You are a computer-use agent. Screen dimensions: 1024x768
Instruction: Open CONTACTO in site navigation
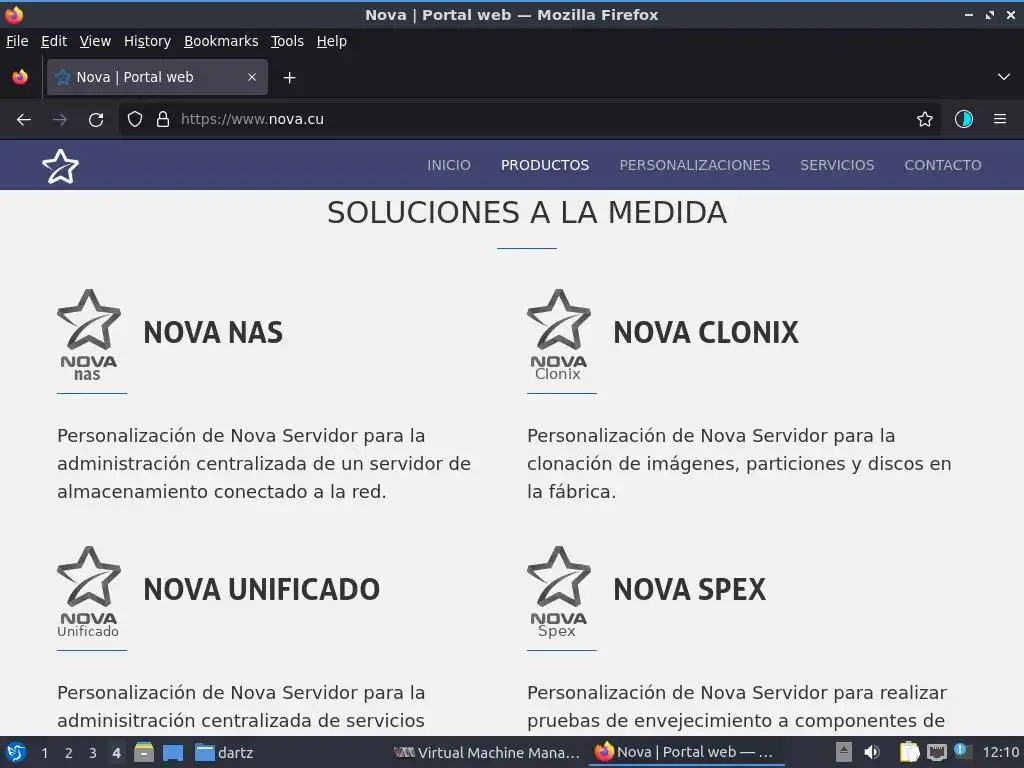(x=943, y=165)
